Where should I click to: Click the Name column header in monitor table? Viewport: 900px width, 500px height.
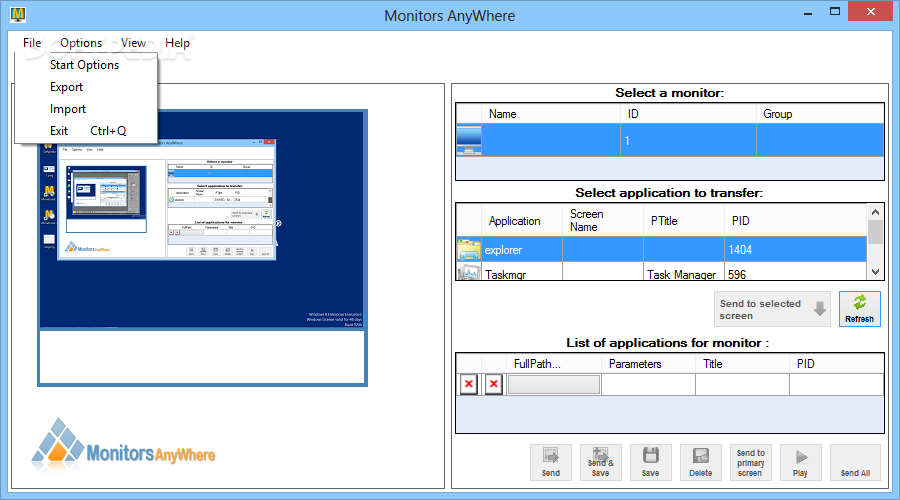[x=551, y=114]
